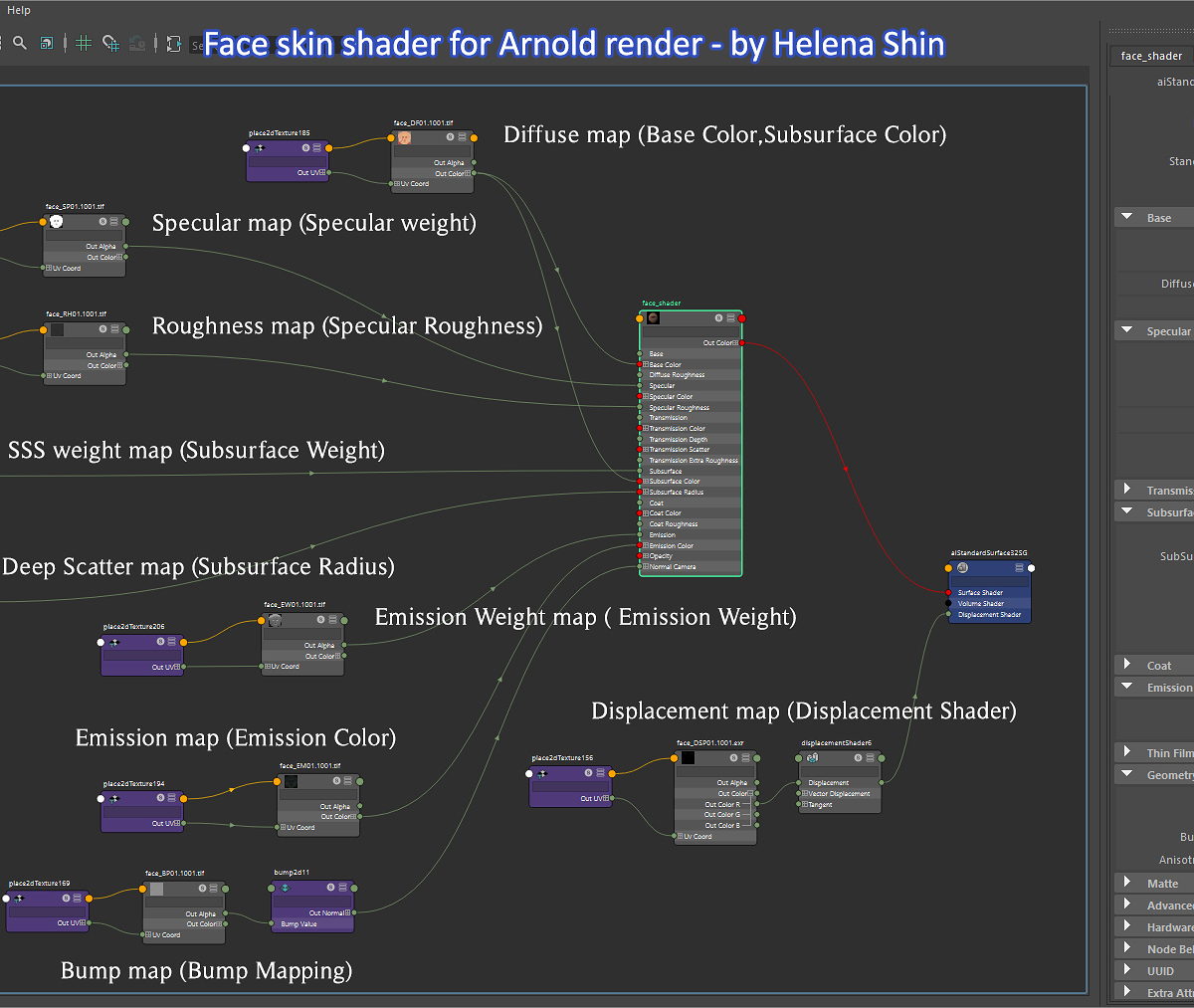Click view mode icon on aiStandardSurface32SG node
This screenshot has width=1194, height=1008.
point(1019,568)
